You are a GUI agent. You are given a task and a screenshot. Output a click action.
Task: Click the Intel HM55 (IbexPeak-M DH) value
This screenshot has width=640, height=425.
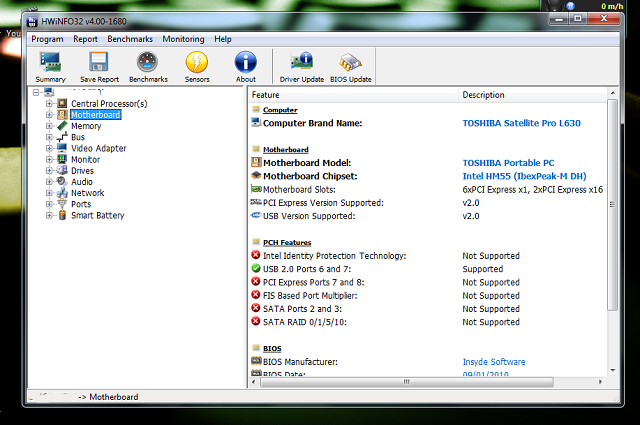(524, 176)
